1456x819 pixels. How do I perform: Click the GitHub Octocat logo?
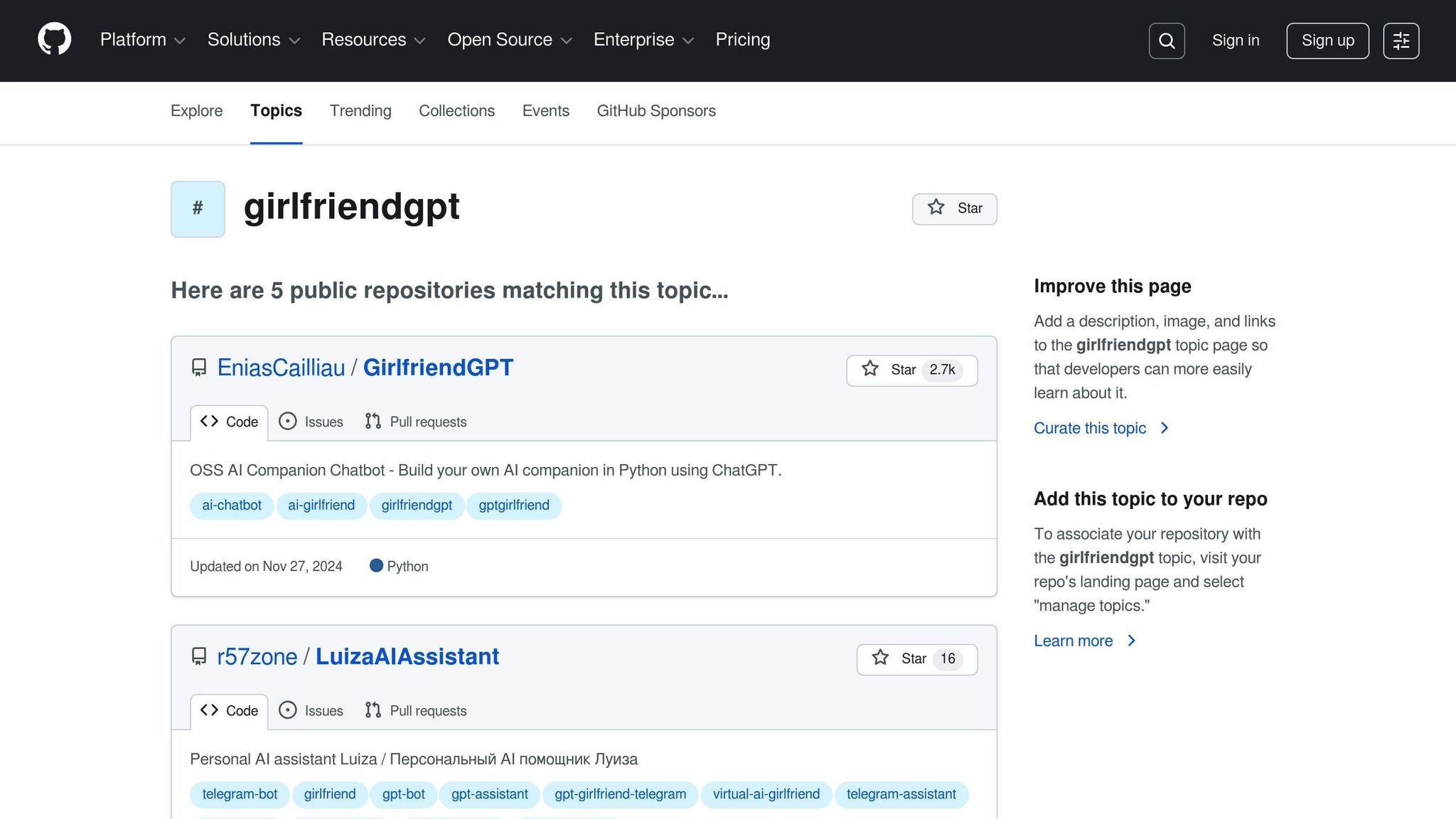click(54, 40)
